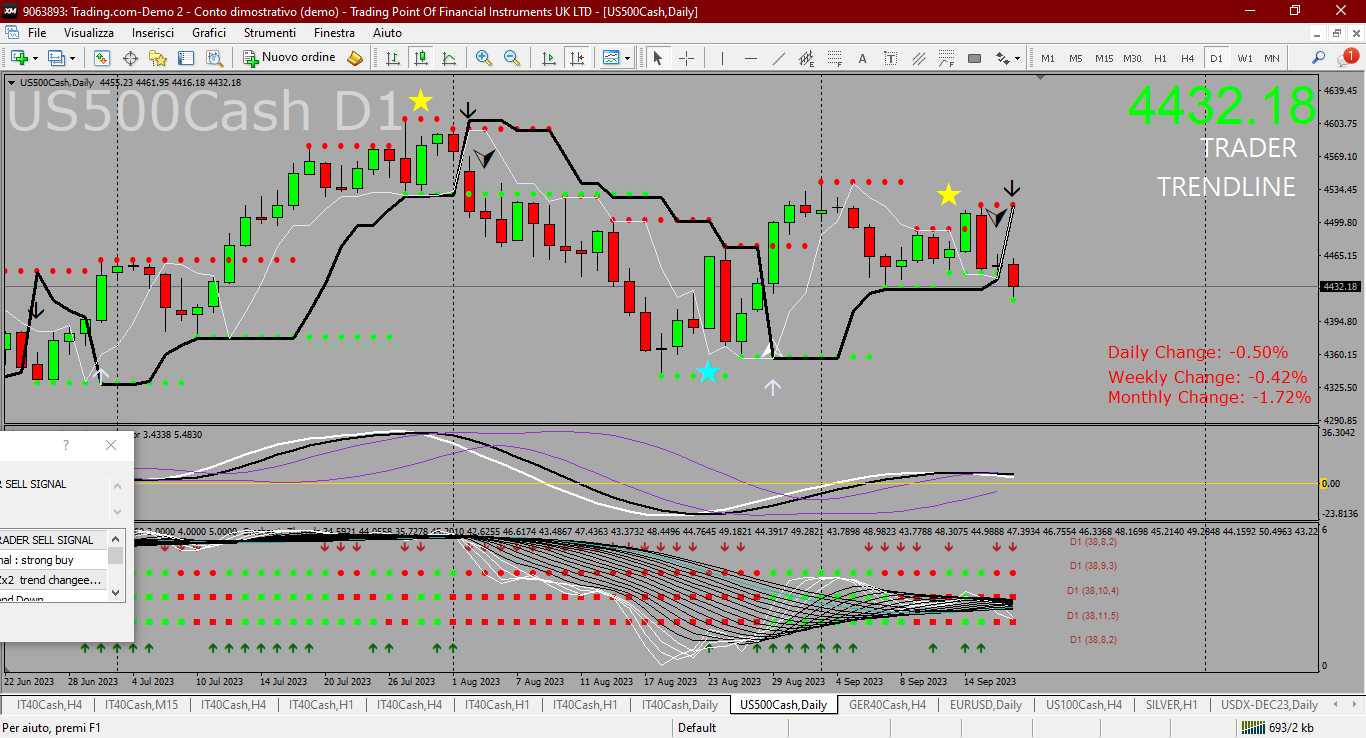Select the rectangle shape tool
The height and width of the screenshot is (738, 1366).
coord(974,58)
